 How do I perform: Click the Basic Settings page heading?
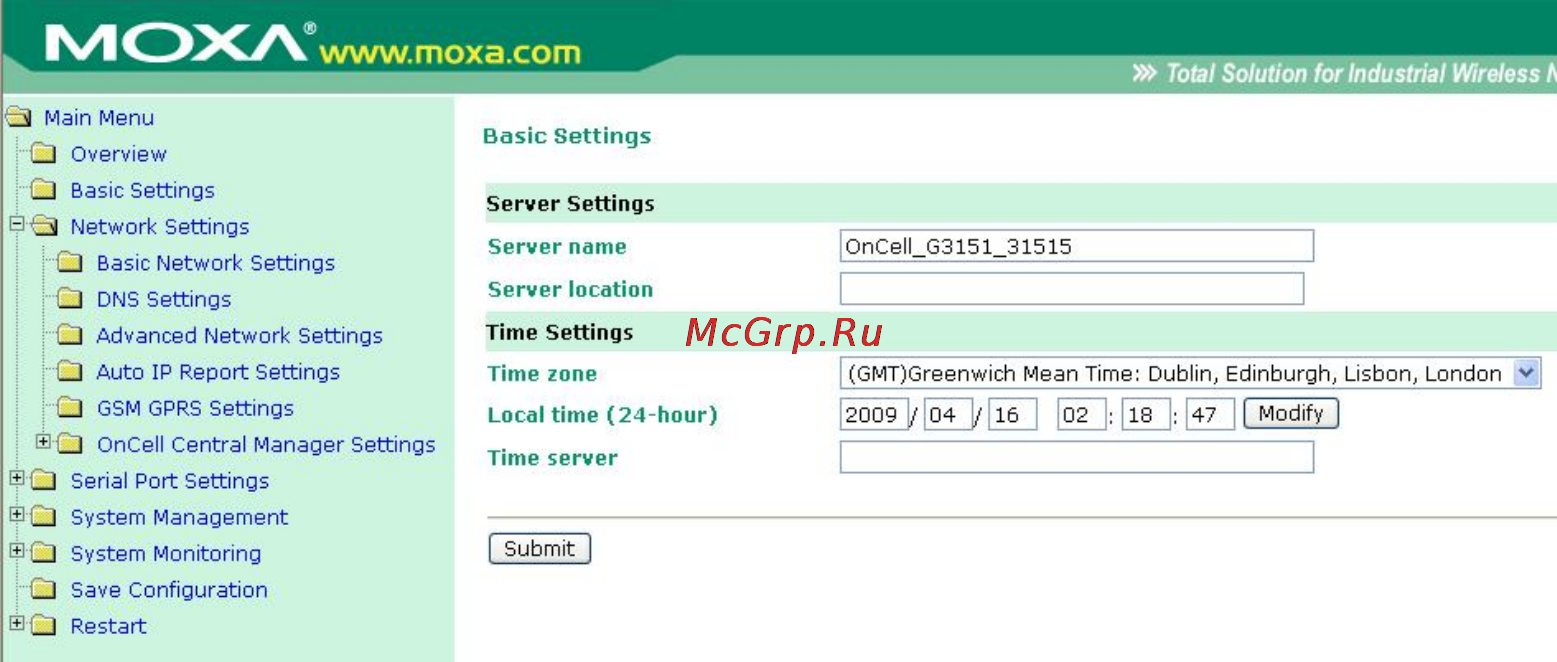coord(567,137)
